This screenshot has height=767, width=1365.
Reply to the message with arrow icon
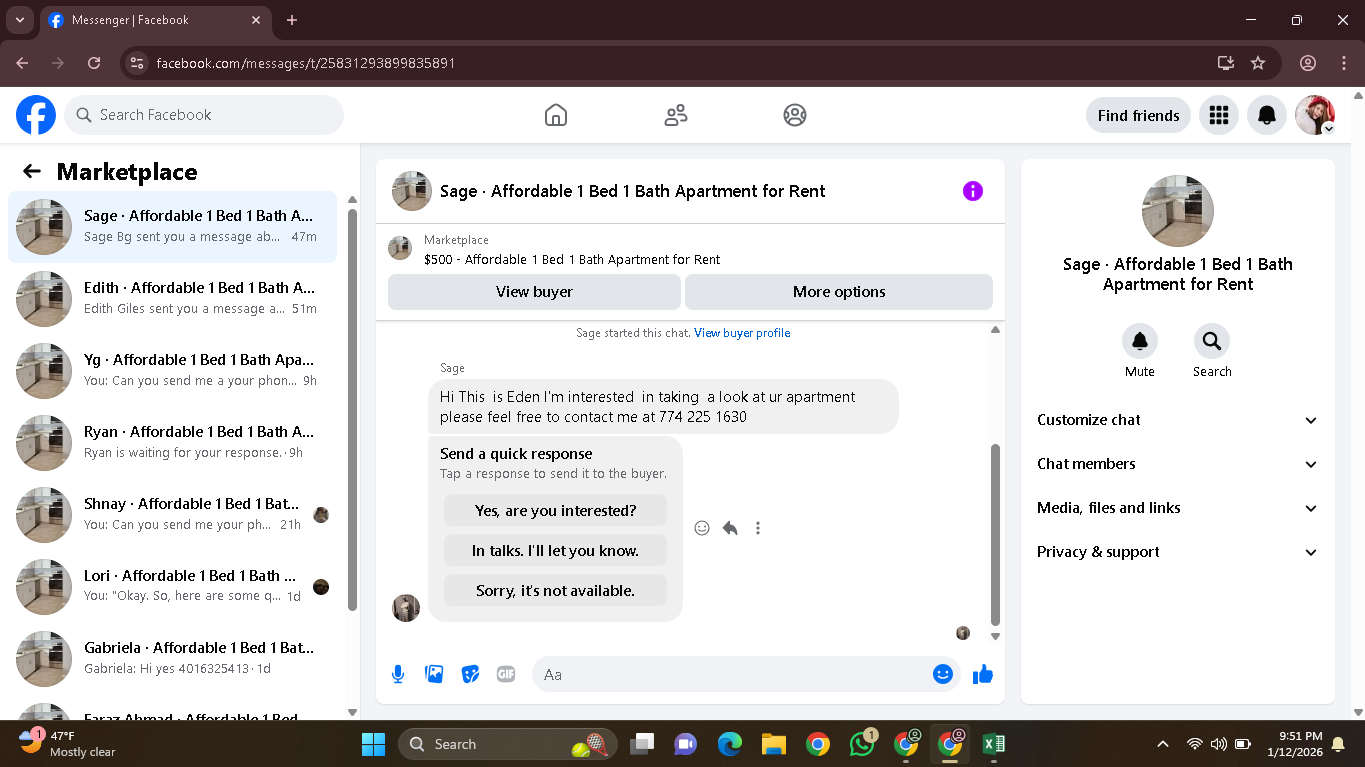click(730, 528)
